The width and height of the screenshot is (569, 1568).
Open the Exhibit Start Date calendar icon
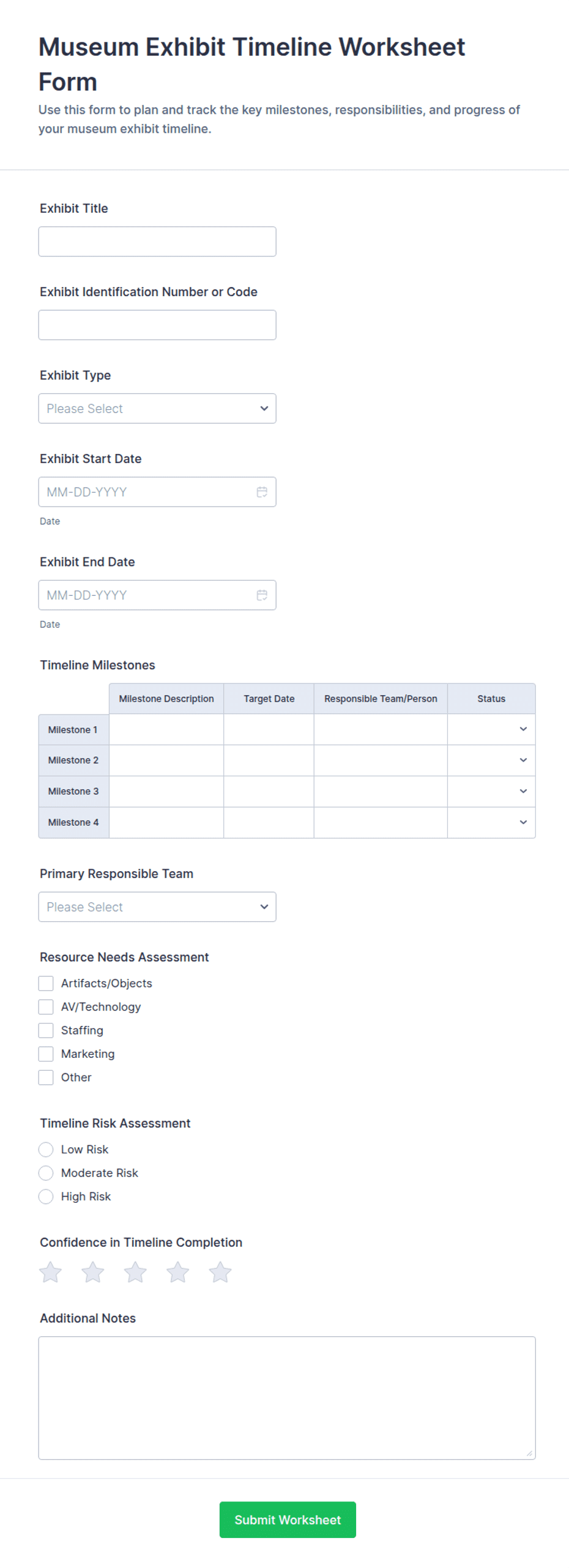[x=262, y=492]
